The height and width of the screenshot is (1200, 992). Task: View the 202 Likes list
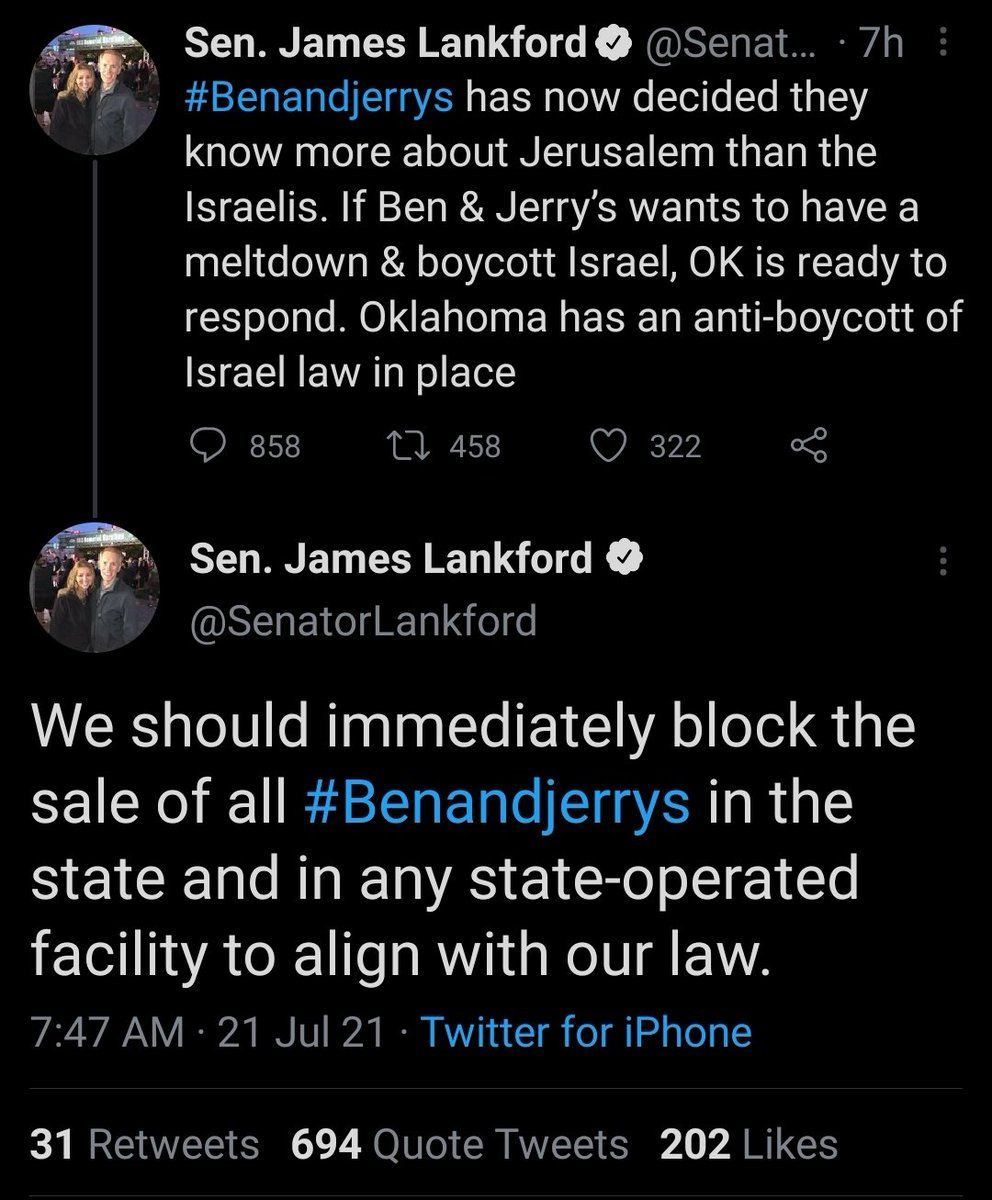pos(749,1144)
